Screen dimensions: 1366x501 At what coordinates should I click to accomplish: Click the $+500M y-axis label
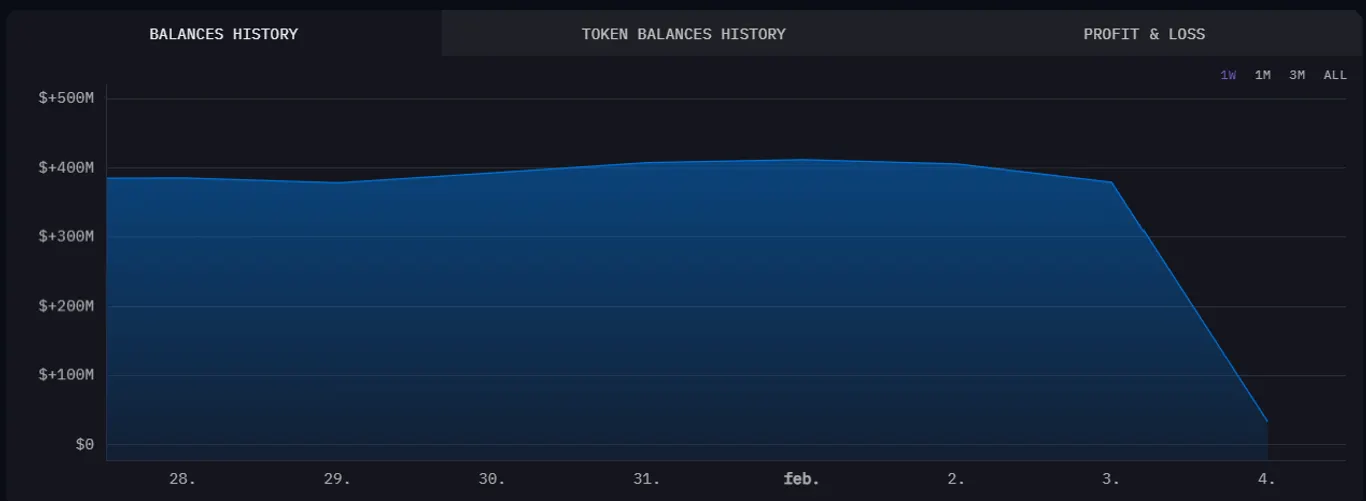[x=66, y=98]
